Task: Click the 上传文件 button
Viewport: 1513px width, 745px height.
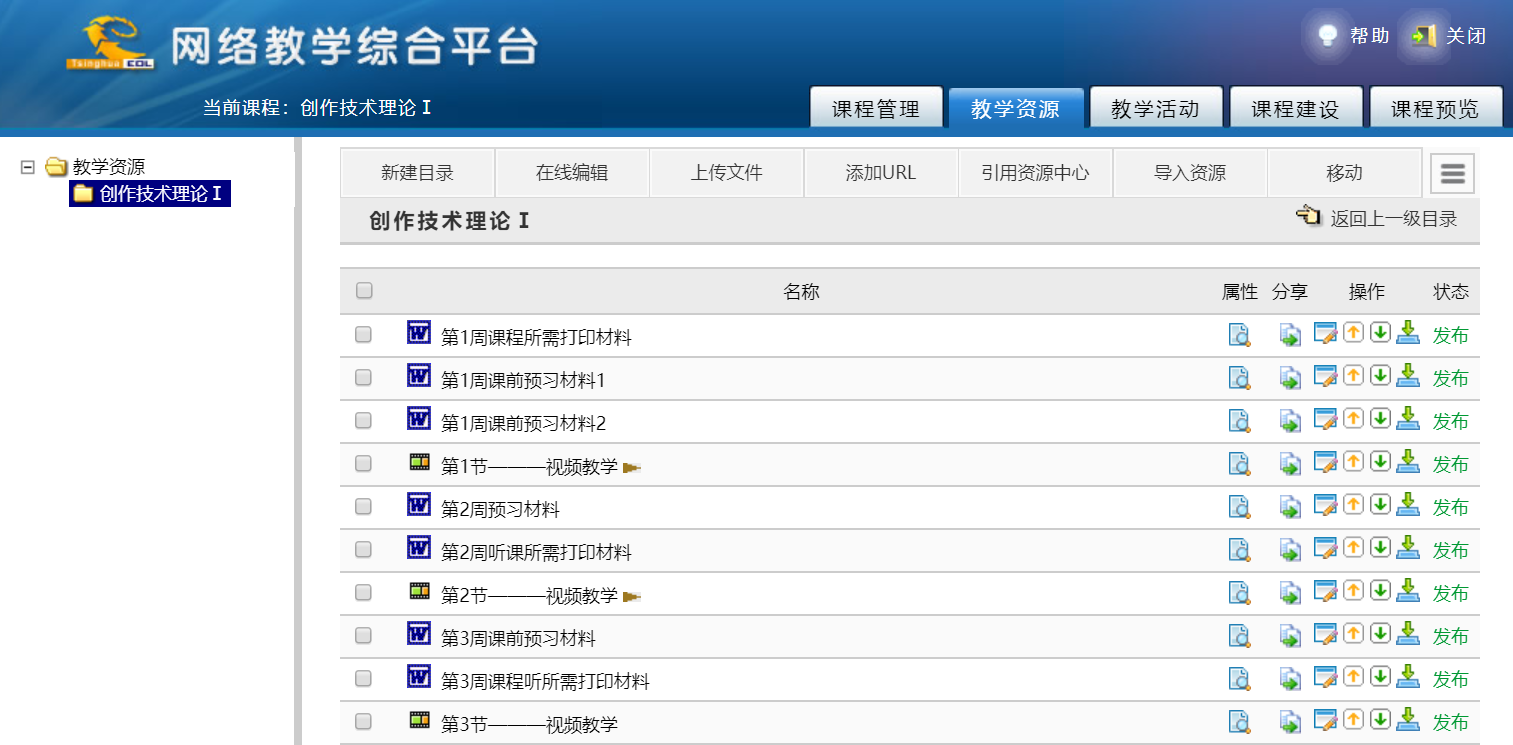Action: click(726, 173)
